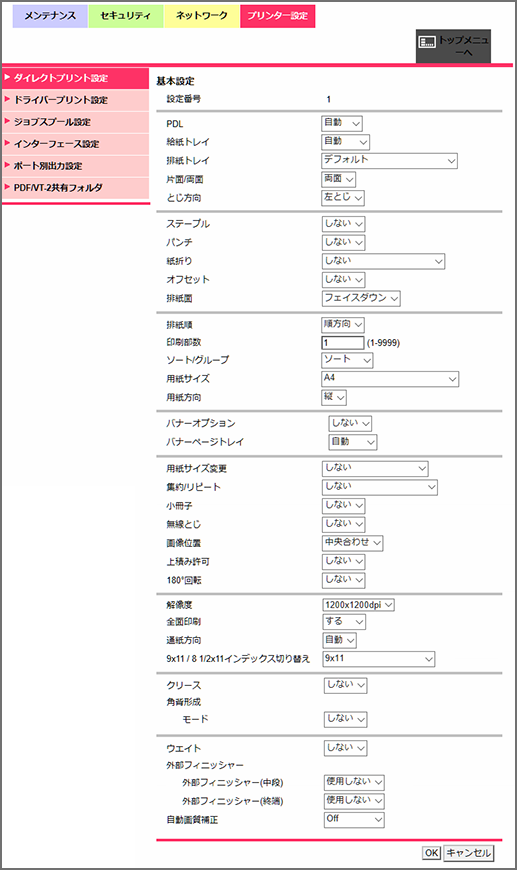Viewport: 517px width, 870px height.
Task: Open the 自動画質補正 Off dropdown
Action: (x=354, y=820)
